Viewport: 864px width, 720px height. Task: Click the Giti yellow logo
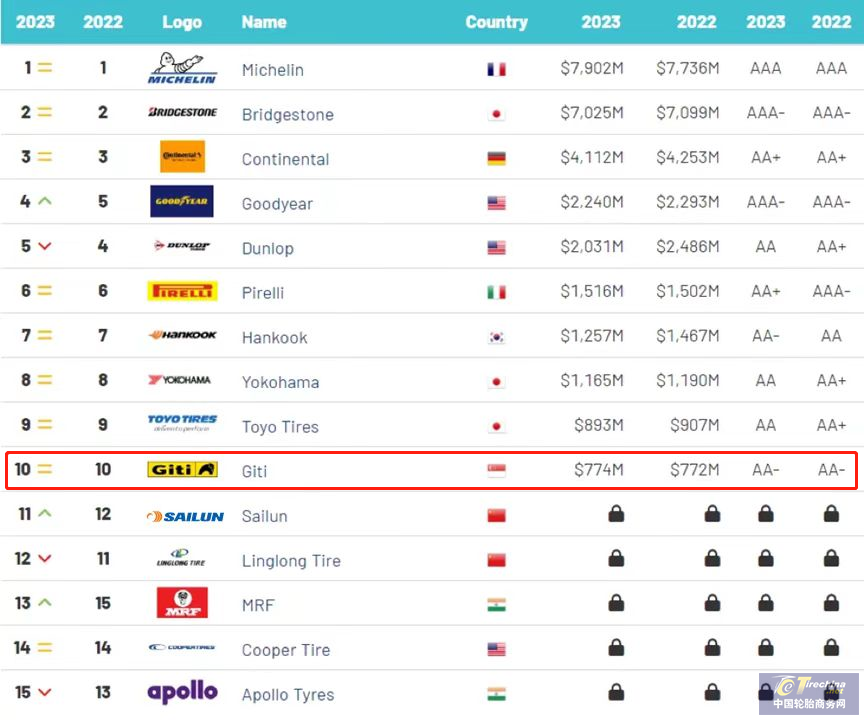click(x=182, y=469)
